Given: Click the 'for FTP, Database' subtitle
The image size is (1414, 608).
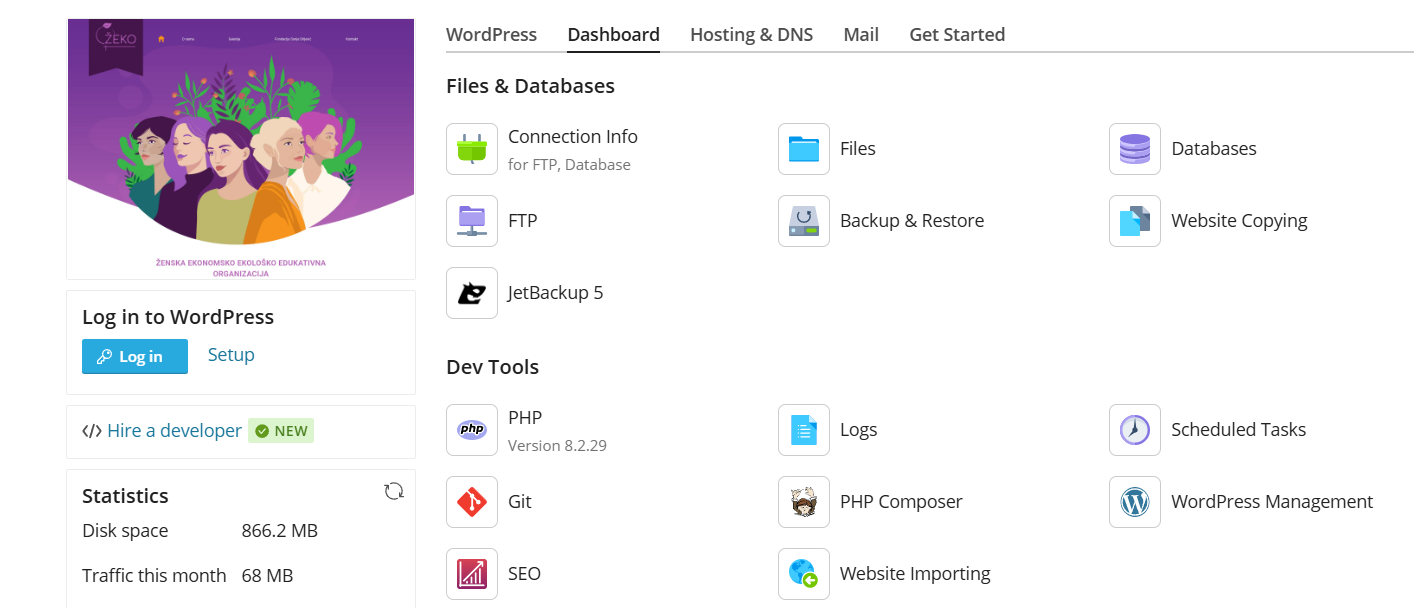Looking at the screenshot, I should pyautogui.click(x=569, y=165).
